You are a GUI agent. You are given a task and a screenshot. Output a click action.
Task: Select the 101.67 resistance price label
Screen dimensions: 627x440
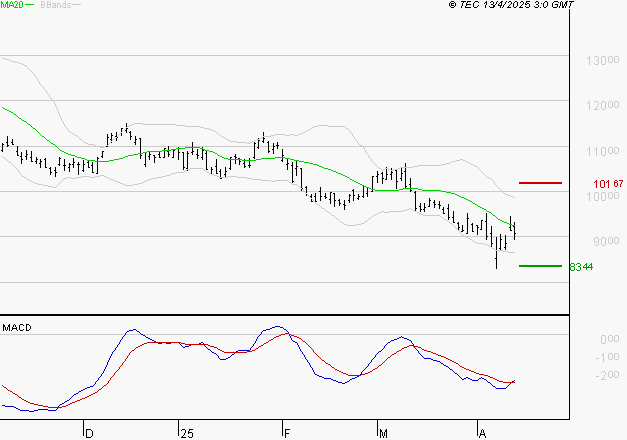click(608, 184)
